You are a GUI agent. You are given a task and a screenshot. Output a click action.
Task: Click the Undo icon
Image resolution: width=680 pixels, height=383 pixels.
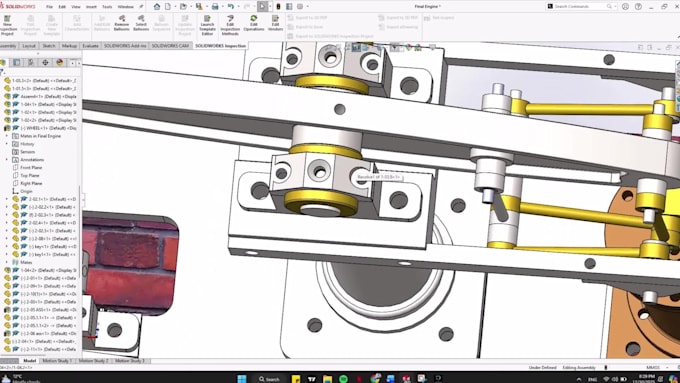point(231,7)
